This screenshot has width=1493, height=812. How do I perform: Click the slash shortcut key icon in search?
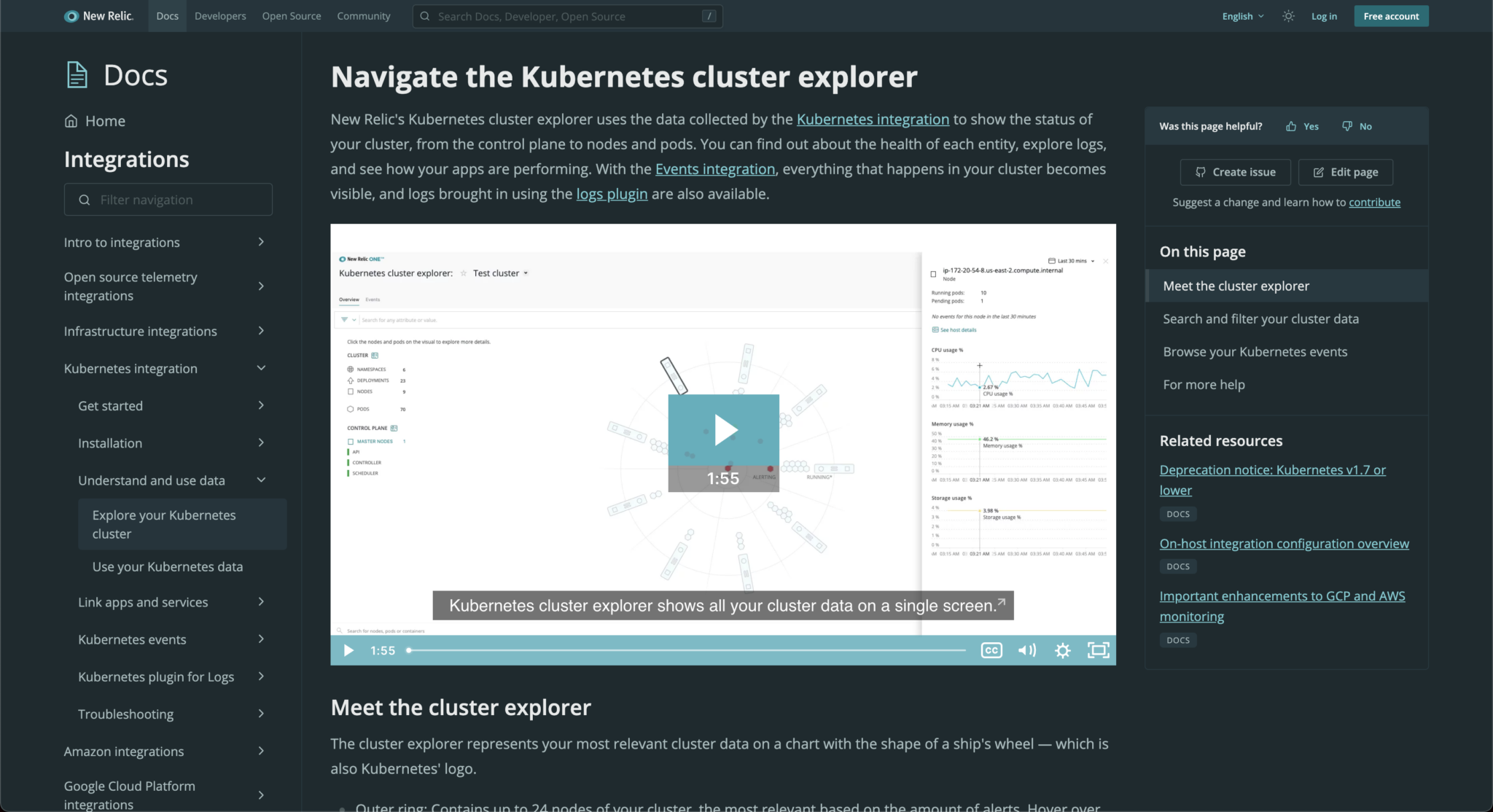point(709,16)
